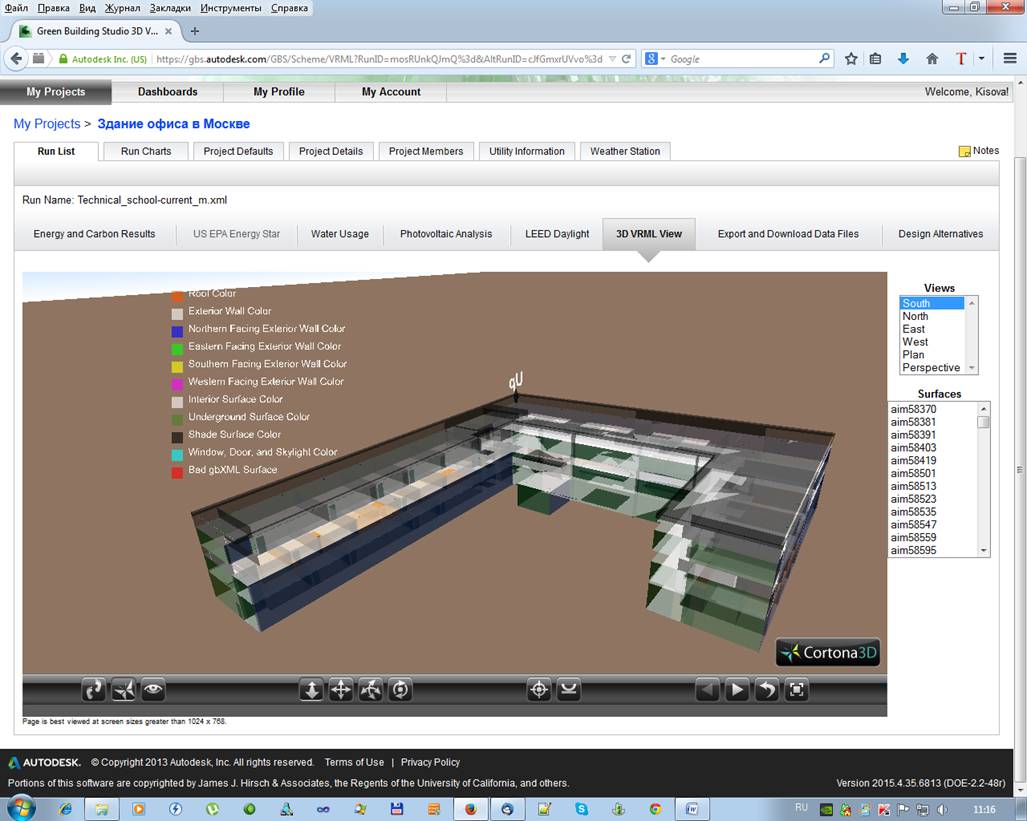Switch to the Run Charts tab
Screen dimensions: 1027x821
[146, 151]
